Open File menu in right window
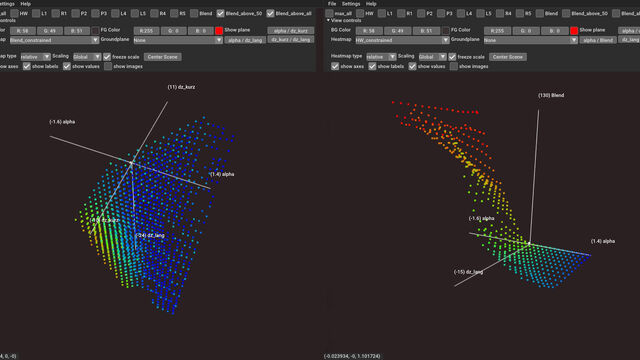The width and height of the screenshot is (640, 360). [332, 4]
